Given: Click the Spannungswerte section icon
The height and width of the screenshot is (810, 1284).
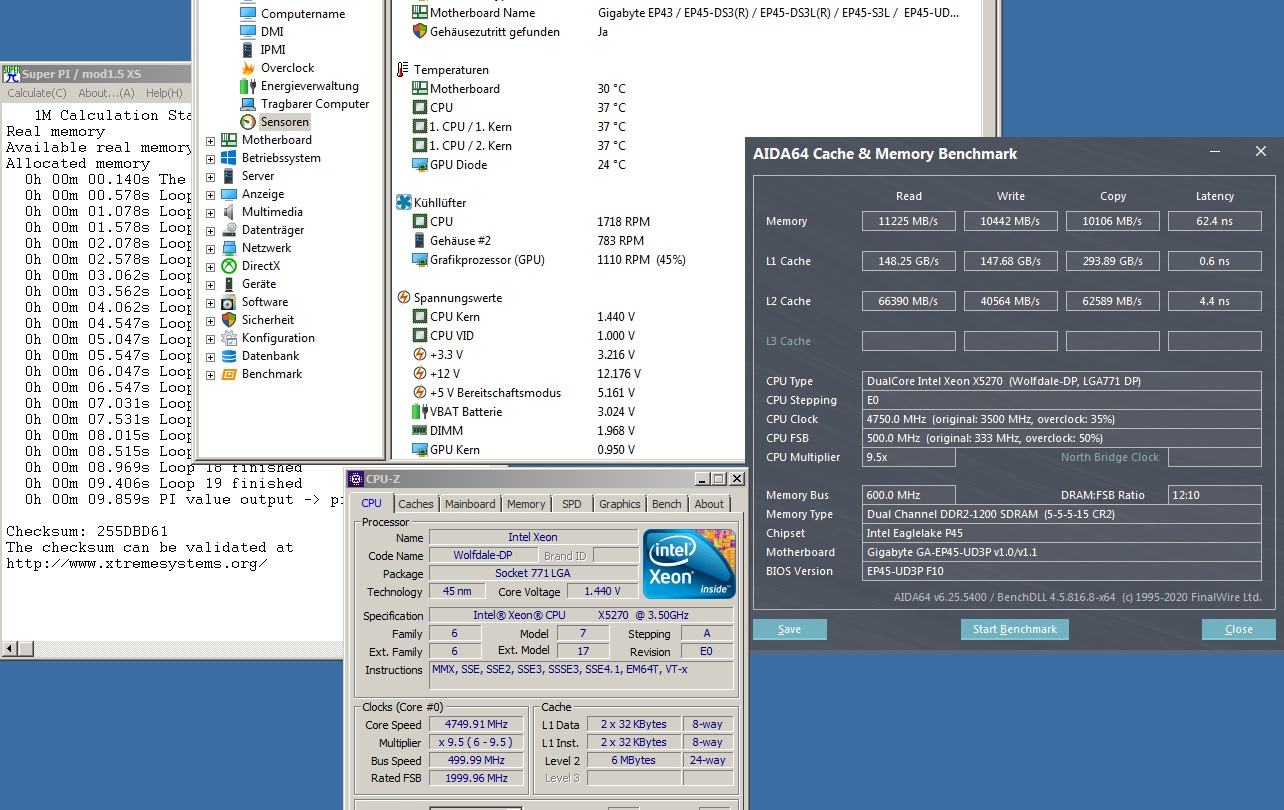Looking at the screenshot, I should coord(403,297).
